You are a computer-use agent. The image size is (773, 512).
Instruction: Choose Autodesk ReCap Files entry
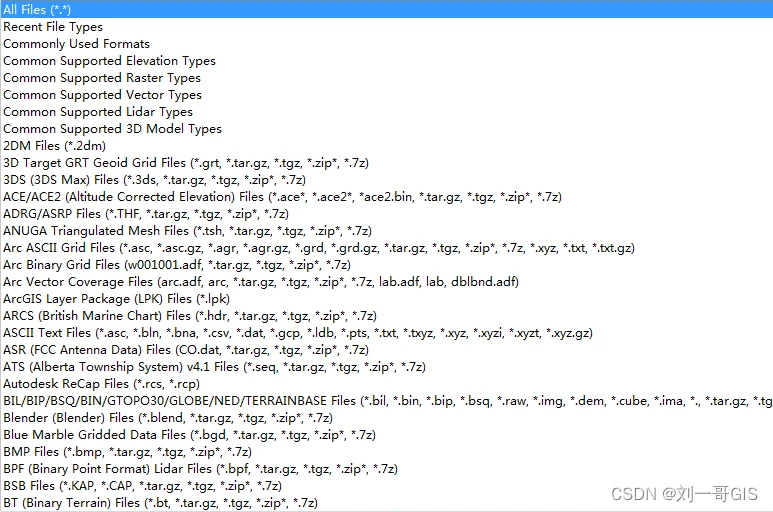click(386, 384)
